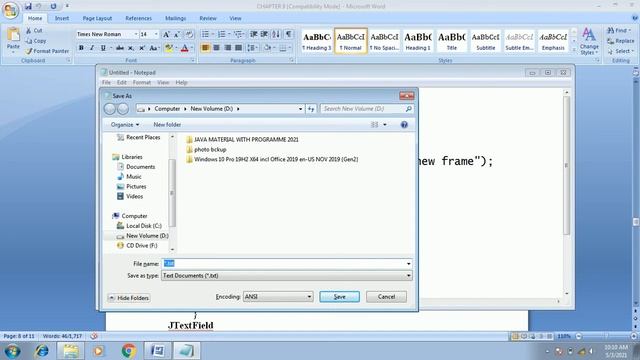Select CD Drive (F:) in navigation pane

click(137, 246)
